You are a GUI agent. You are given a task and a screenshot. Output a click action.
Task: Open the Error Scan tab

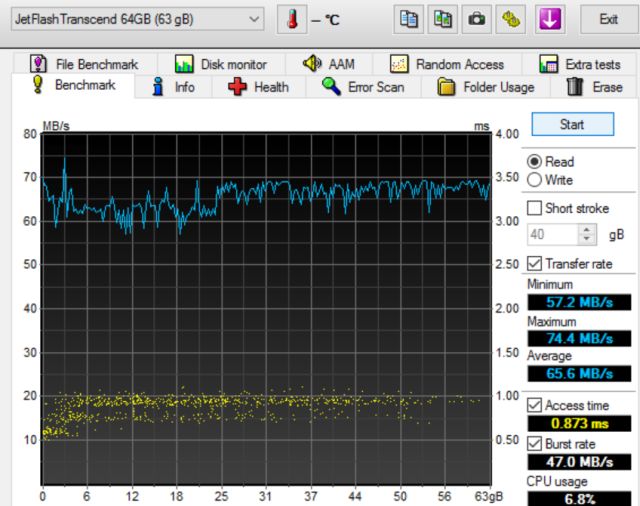pos(363,87)
